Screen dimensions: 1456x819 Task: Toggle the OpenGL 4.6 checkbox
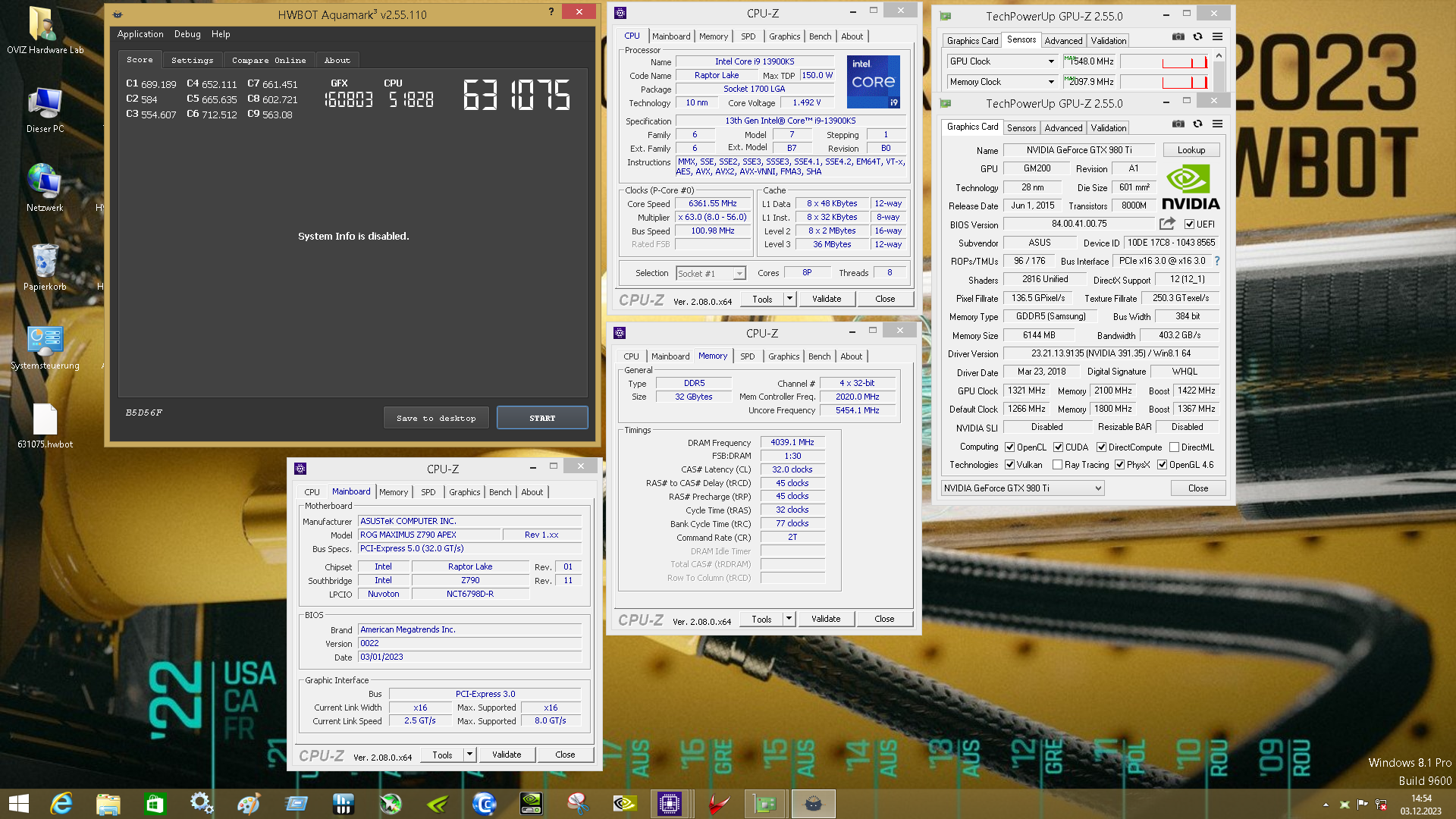(x=1162, y=465)
